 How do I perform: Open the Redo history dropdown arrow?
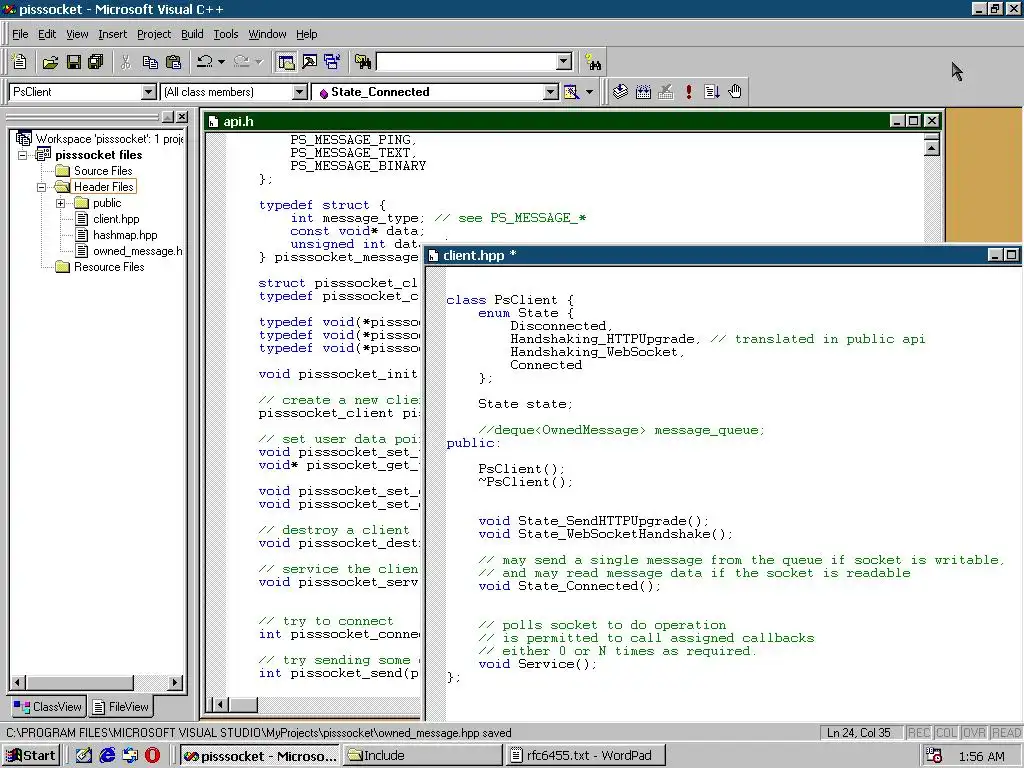pos(259,62)
